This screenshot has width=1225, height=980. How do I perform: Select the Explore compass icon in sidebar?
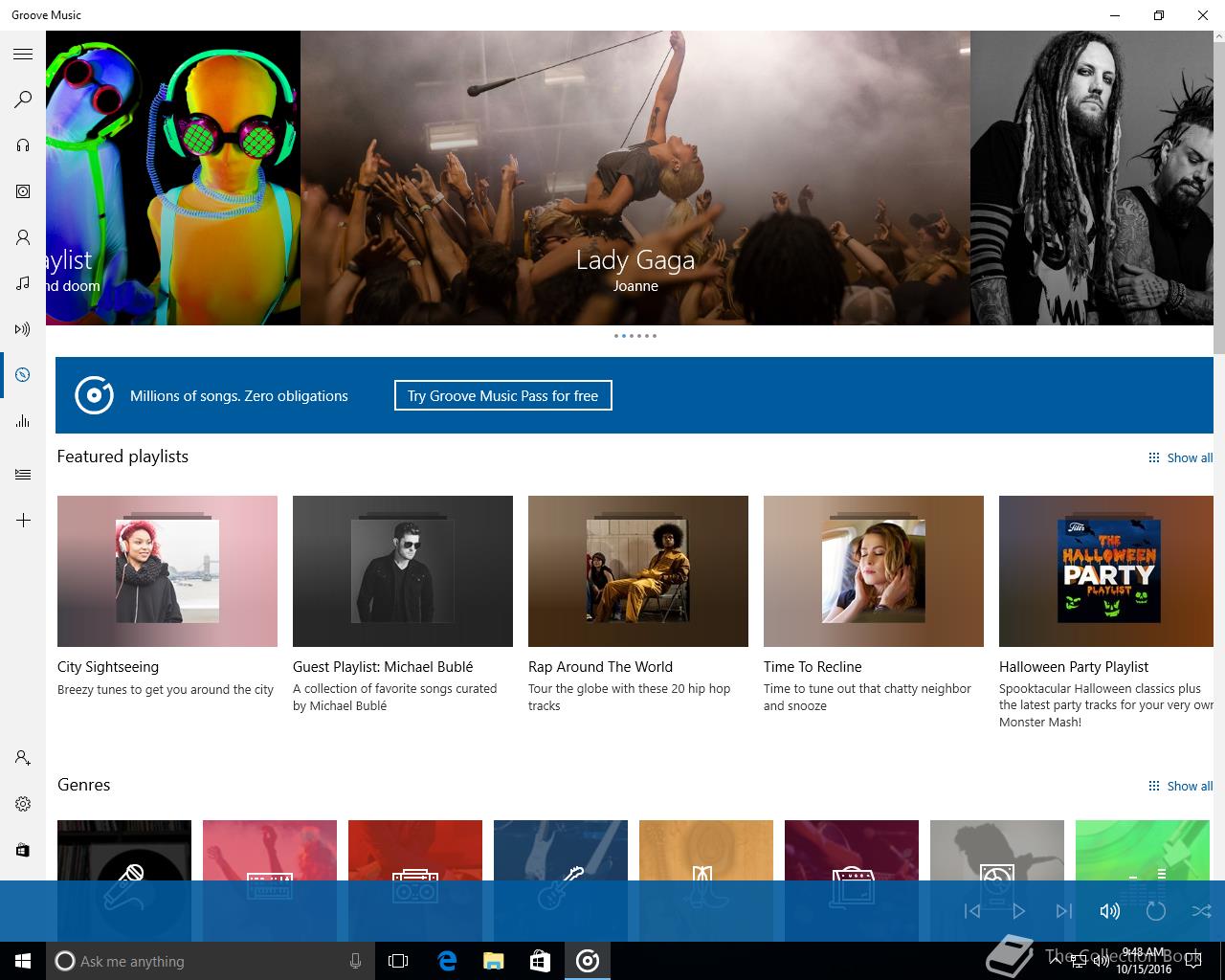(23, 375)
